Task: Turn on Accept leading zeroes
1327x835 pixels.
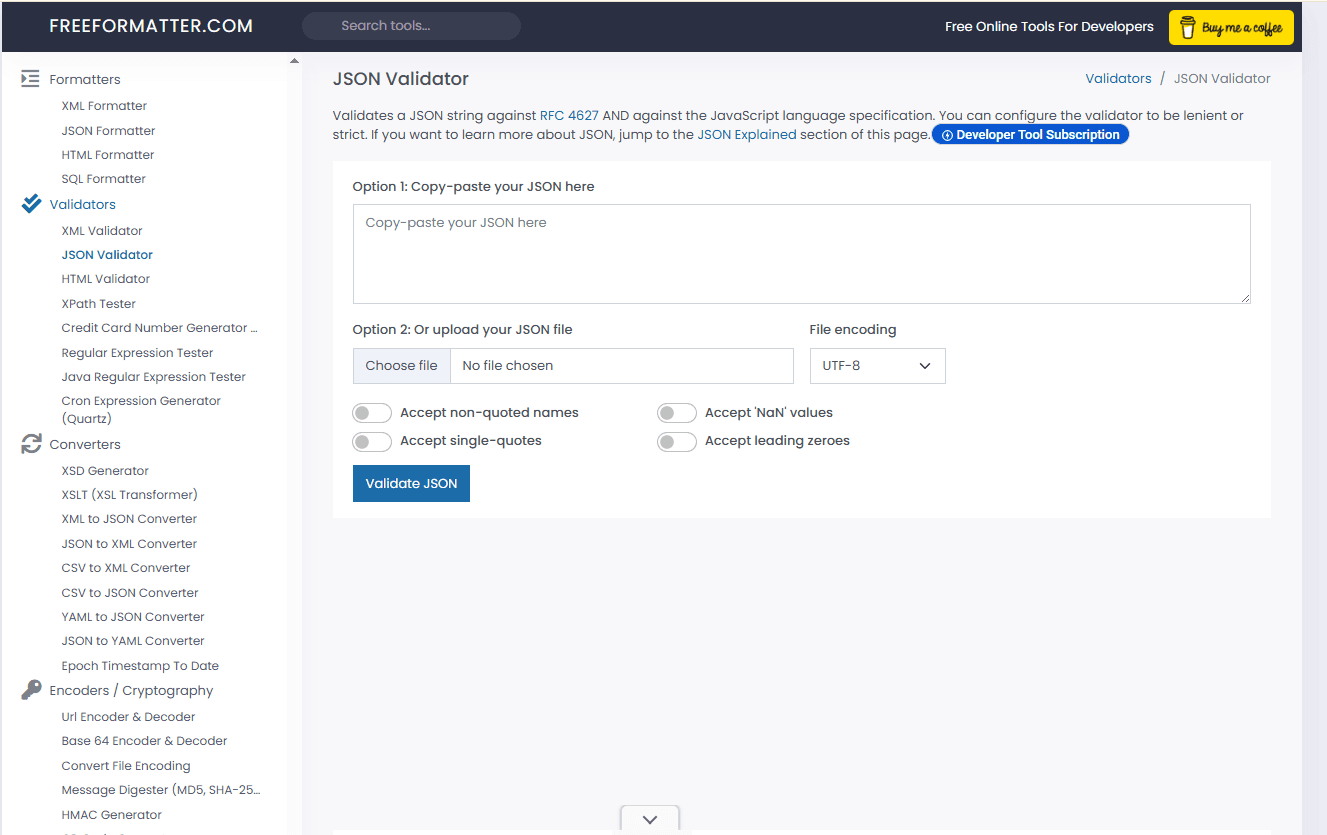Action: 676,441
